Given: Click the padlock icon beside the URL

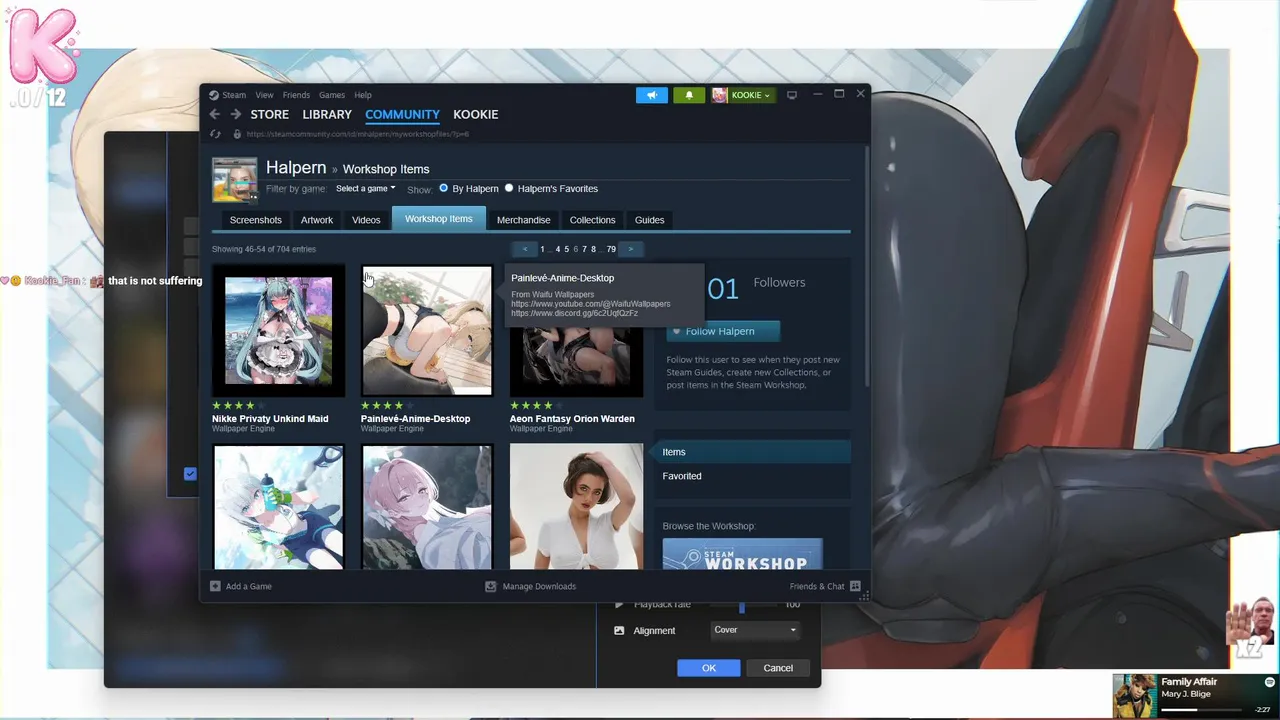Looking at the screenshot, I should click(x=237, y=134).
